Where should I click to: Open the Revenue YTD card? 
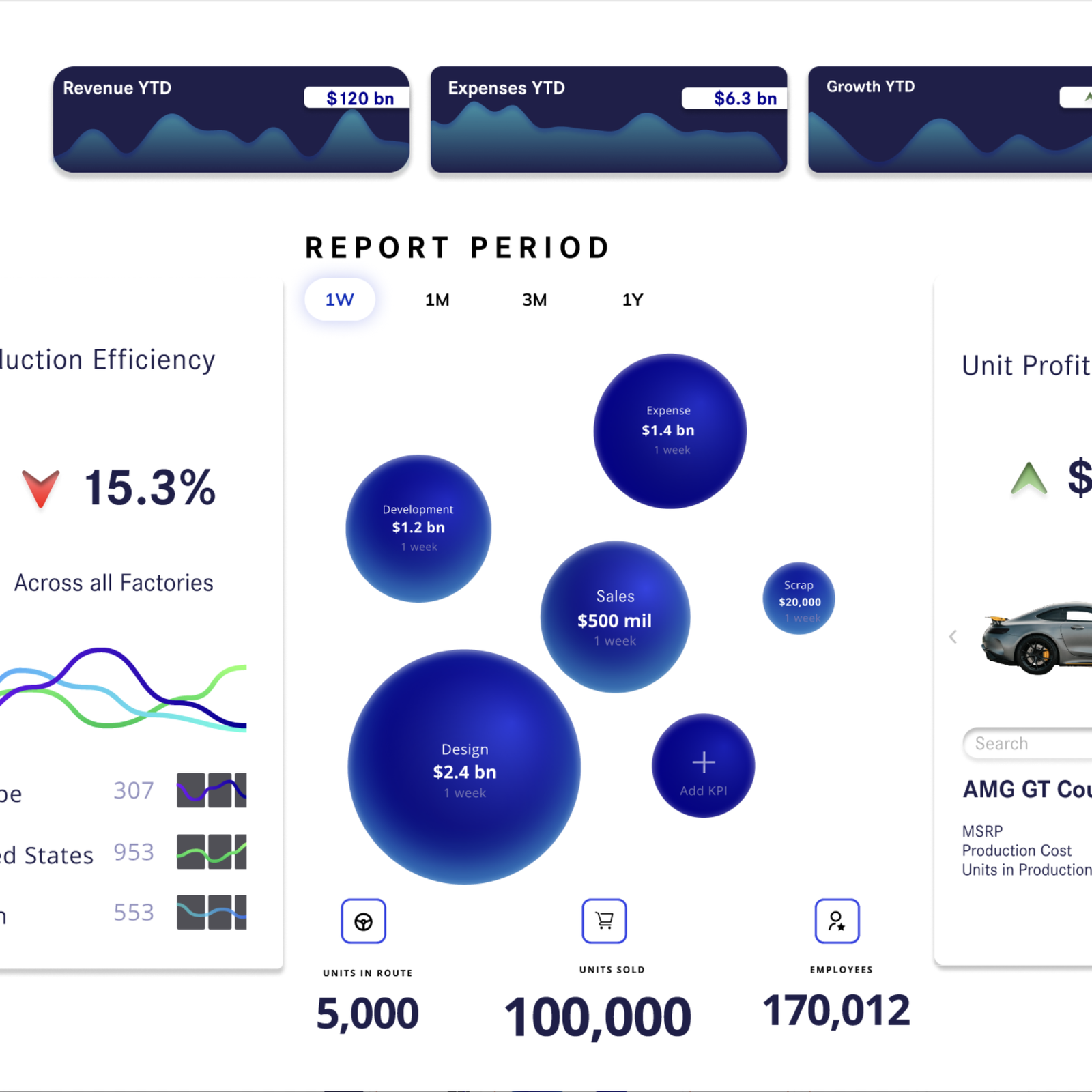pyautogui.click(x=231, y=119)
